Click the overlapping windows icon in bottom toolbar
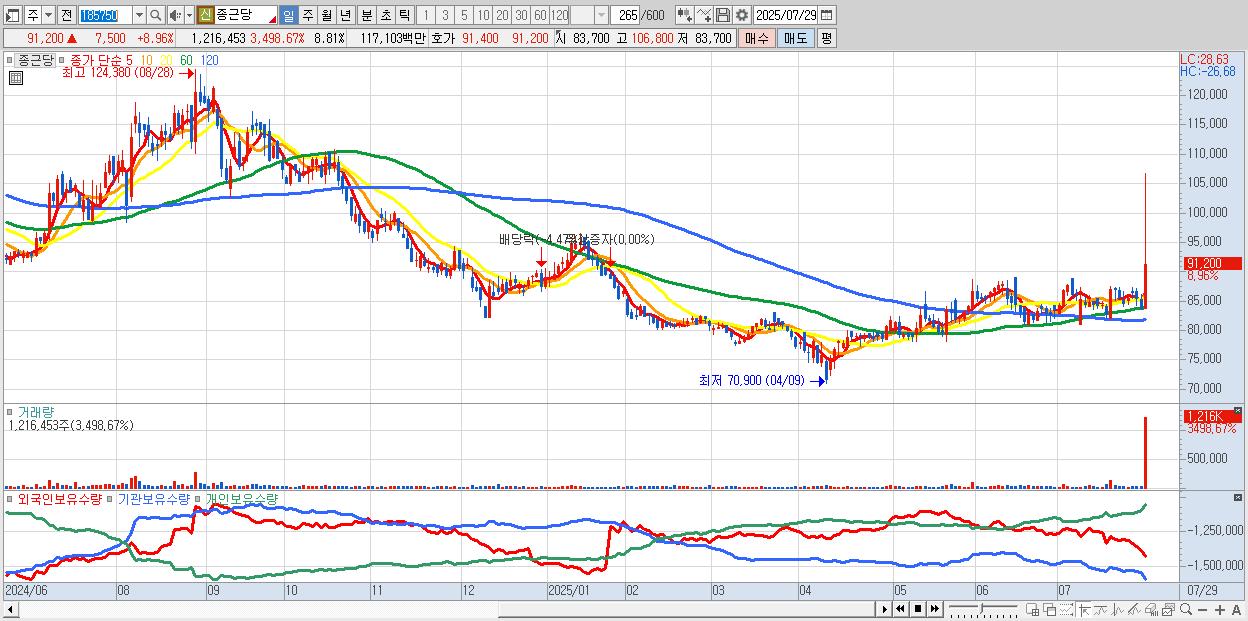Image resolution: width=1248 pixels, height=621 pixels. 1050,610
